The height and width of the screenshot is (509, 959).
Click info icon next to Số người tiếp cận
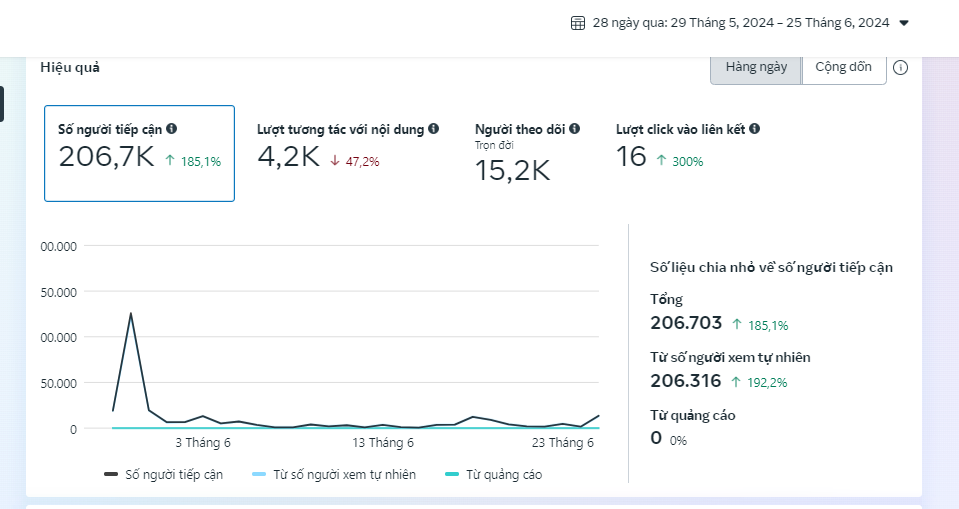tap(172, 128)
